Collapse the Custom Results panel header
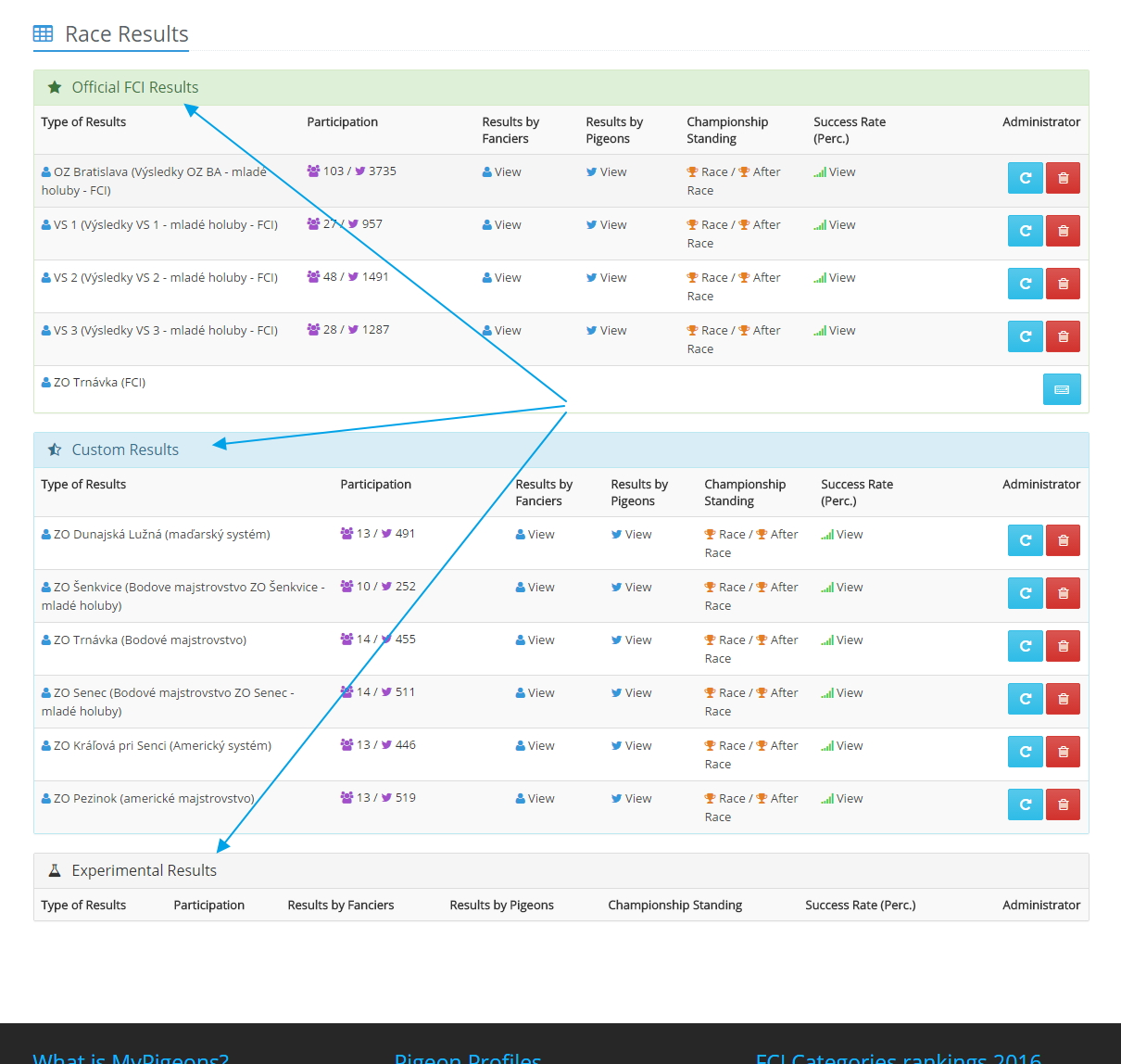Screen dimensions: 1121x1064 tap(125, 450)
